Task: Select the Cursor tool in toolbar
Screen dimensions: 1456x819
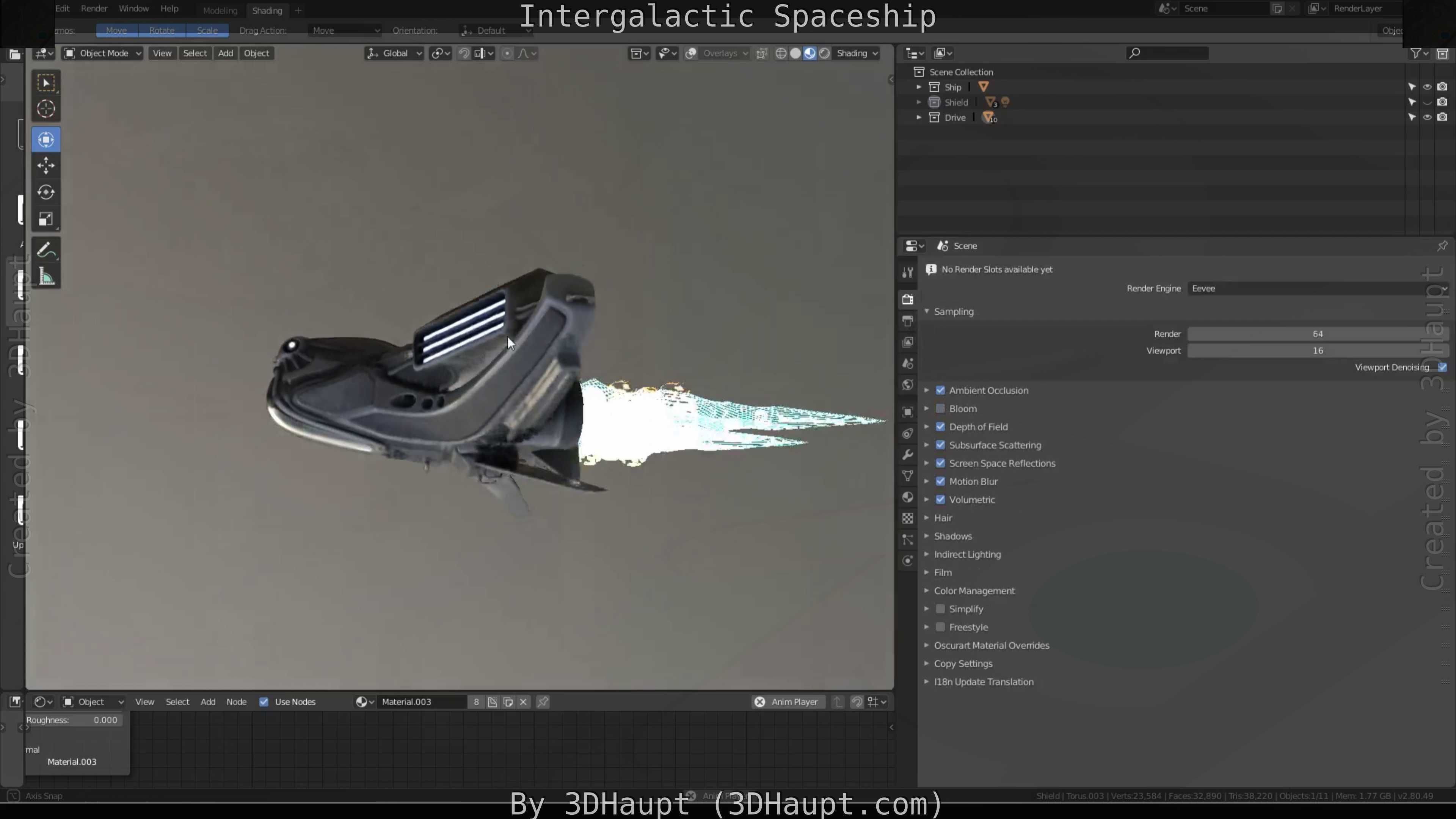Action: pyautogui.click(x=46, y=108)
